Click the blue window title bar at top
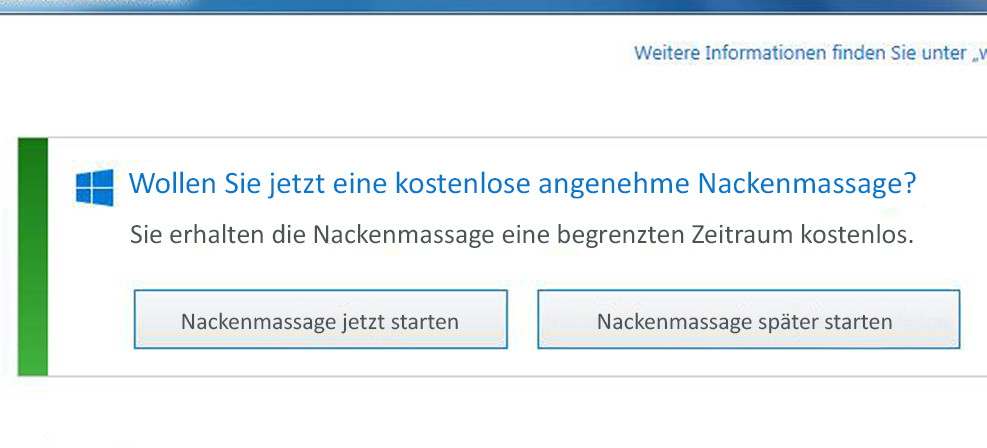The width and height of the screenshot is (987, 448). [x=500, y=6]
